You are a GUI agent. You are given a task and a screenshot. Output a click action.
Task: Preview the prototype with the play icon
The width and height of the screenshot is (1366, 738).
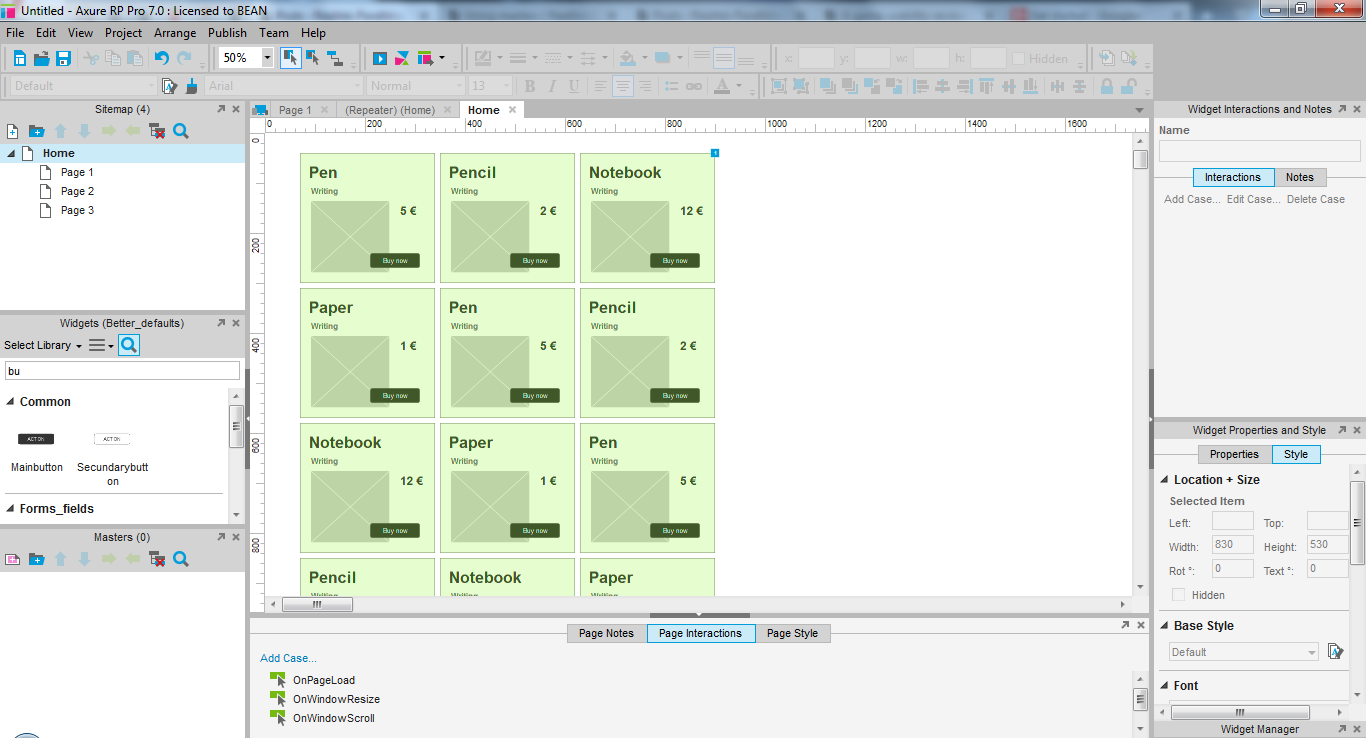point(380,58)
